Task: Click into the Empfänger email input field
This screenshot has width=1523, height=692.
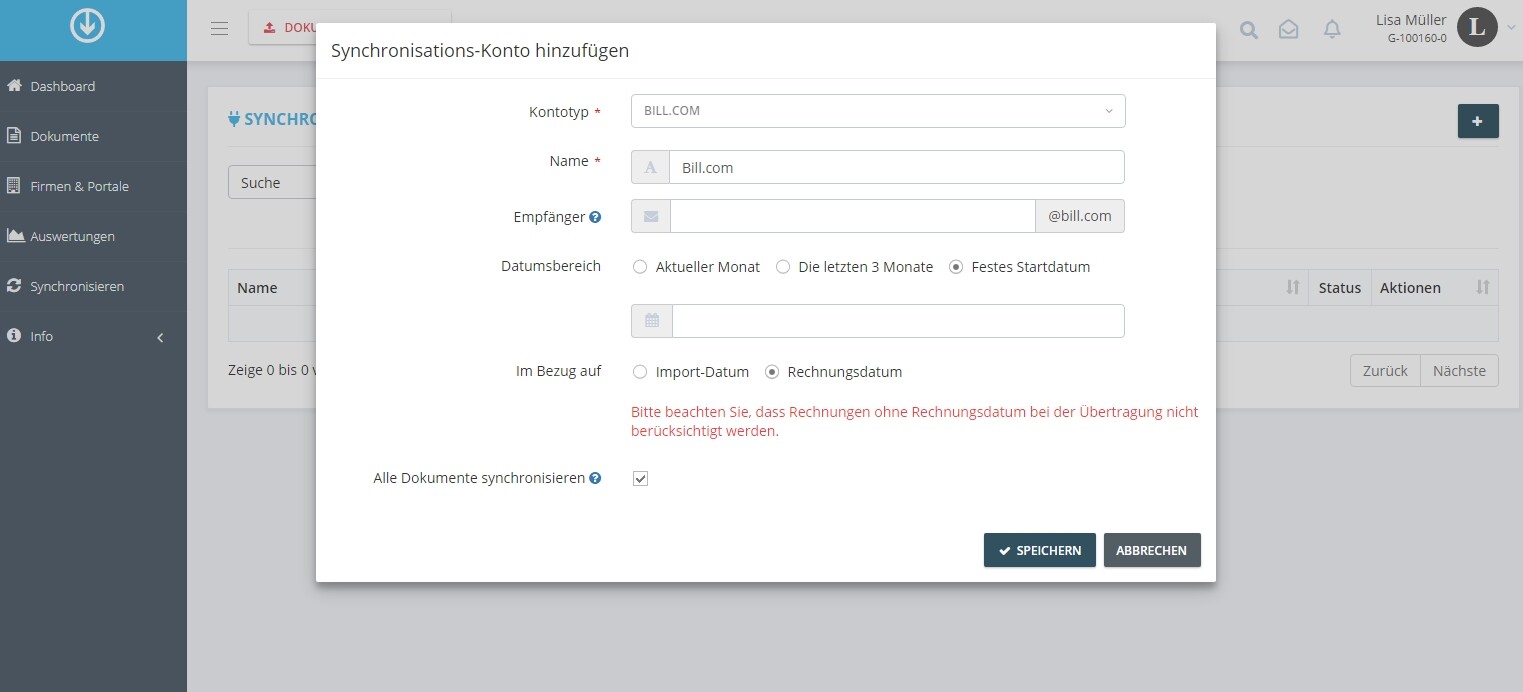Action: [852, 216]
